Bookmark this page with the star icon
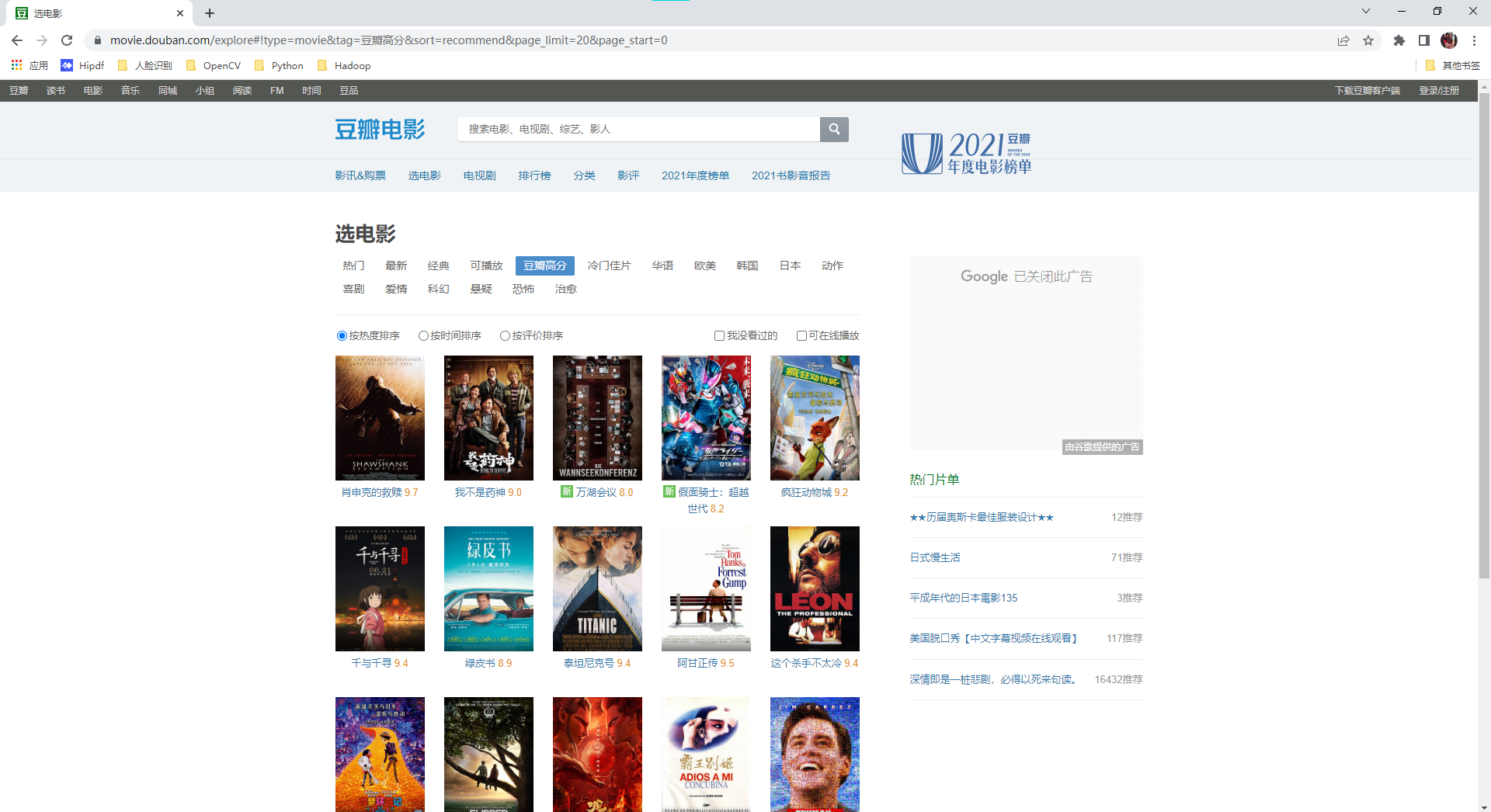 coord(1368,40)
